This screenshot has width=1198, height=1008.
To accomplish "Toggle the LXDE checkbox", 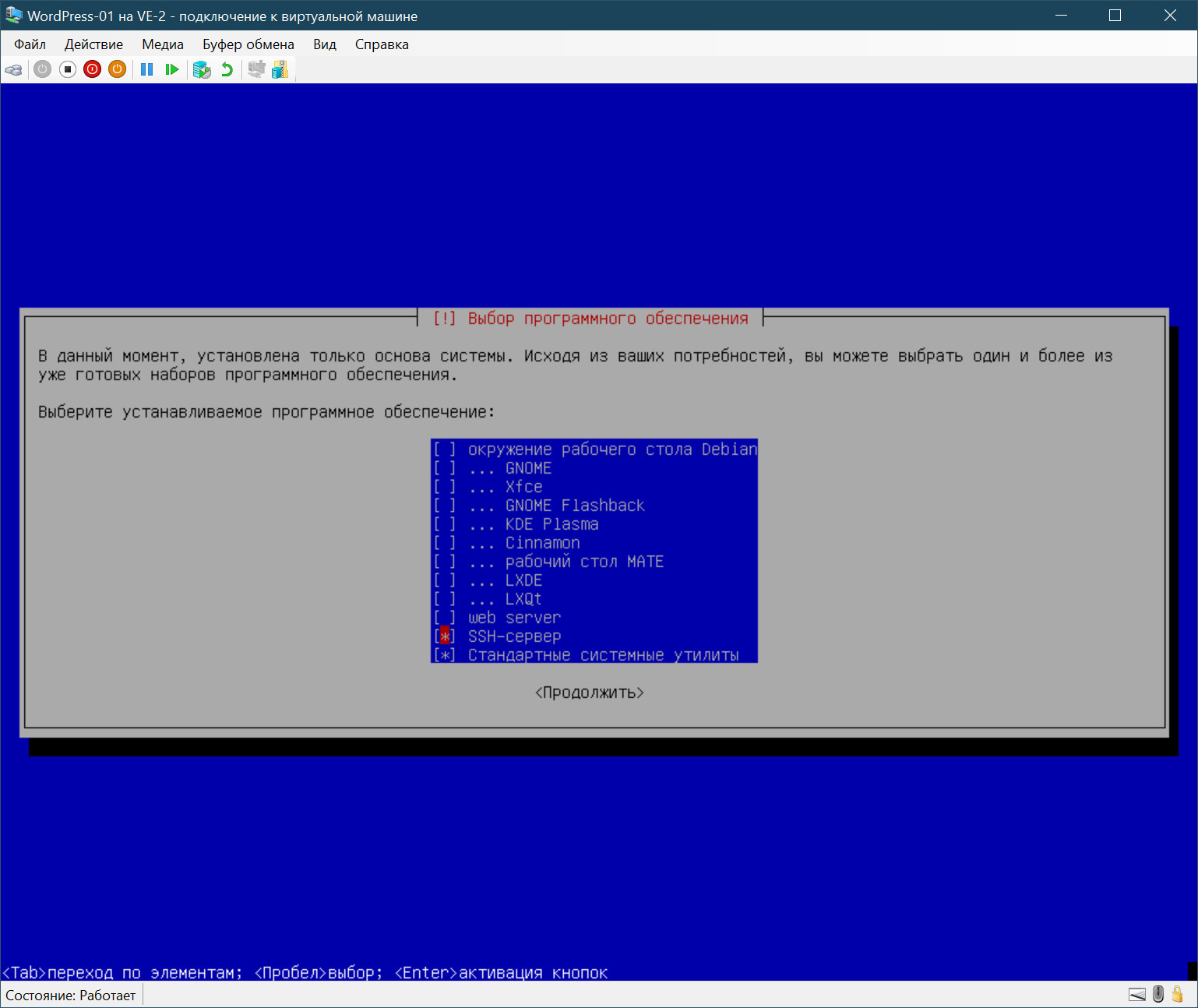I will (x=445, y=580).
